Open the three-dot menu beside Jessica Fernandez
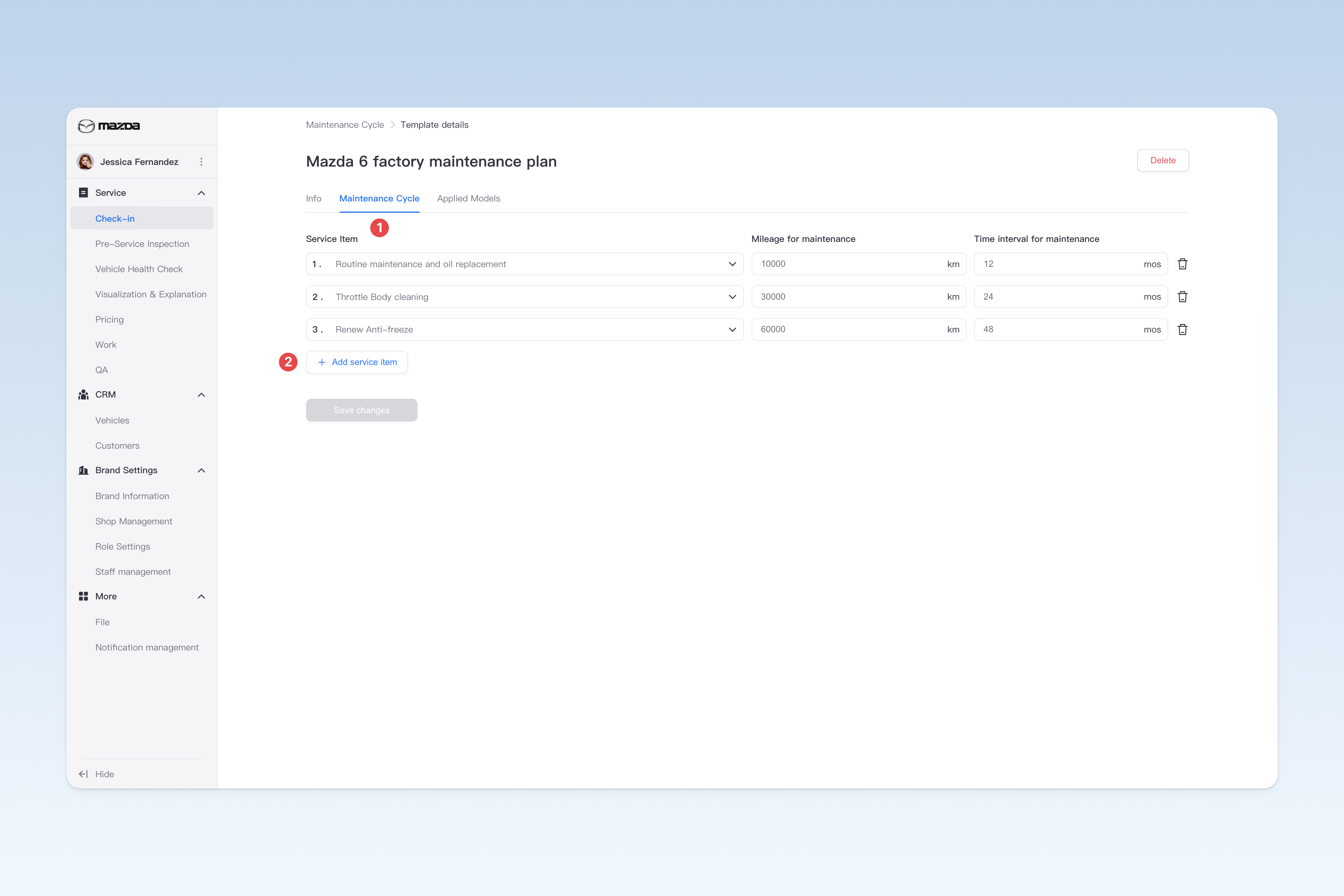Screen dimensions: 1344x896 pyautogui.click(x=201, y=162)
